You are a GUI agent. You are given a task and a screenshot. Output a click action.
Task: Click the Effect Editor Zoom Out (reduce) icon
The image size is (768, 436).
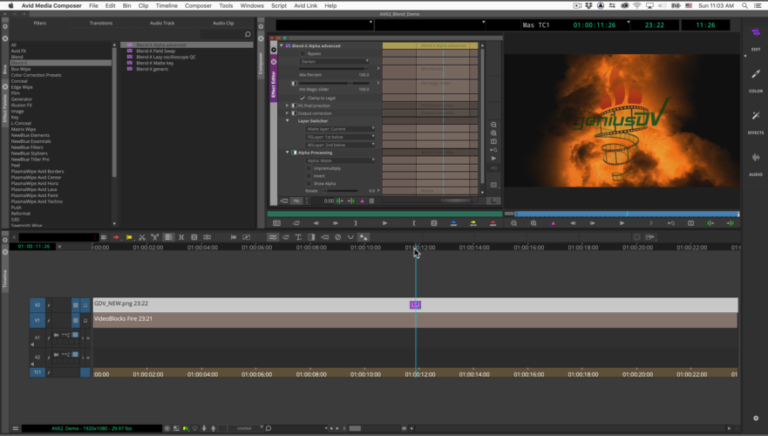point(493,125)
